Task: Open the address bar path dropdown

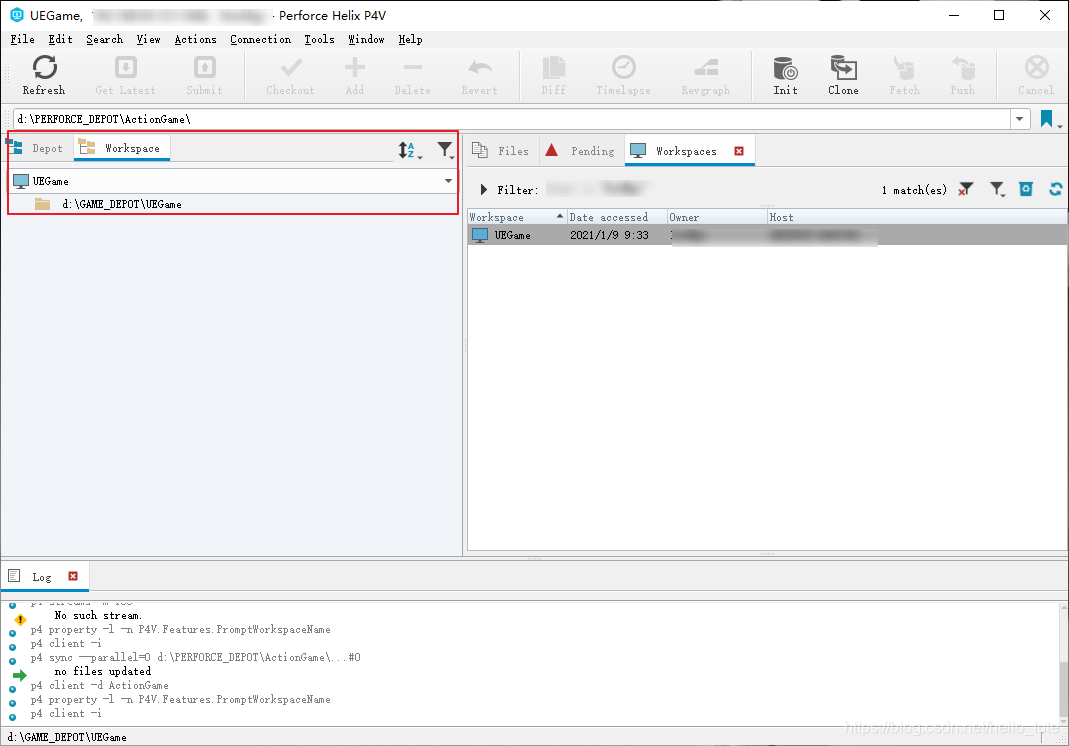Action: 1019,119
